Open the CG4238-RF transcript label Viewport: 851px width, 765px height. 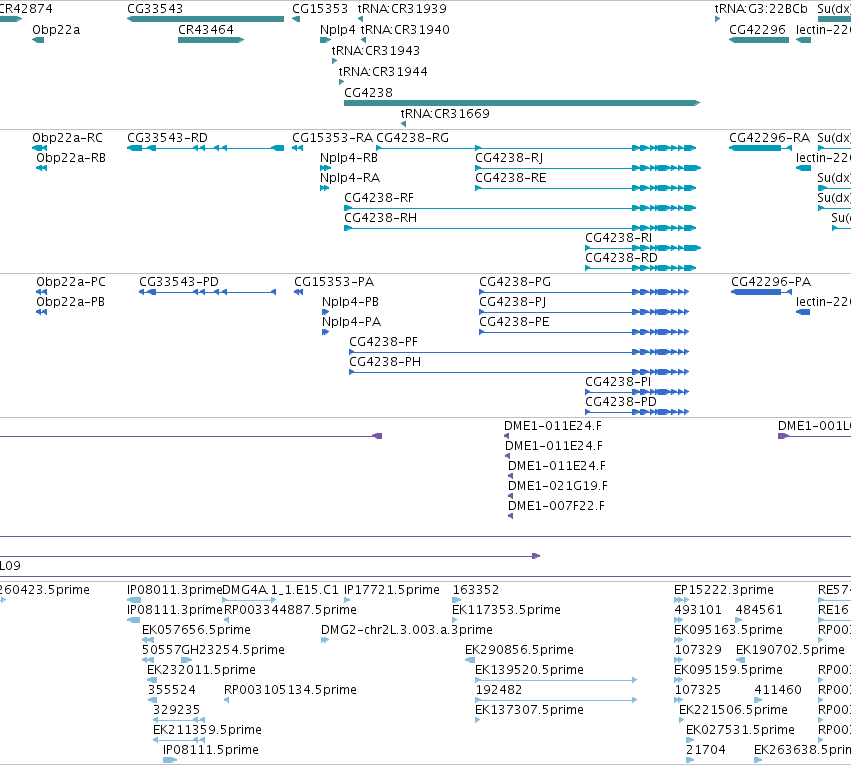pos(379,198)
